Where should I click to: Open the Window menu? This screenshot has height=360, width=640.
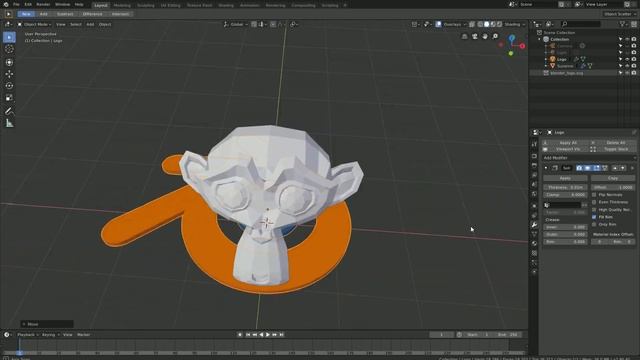tap(62, 4)
